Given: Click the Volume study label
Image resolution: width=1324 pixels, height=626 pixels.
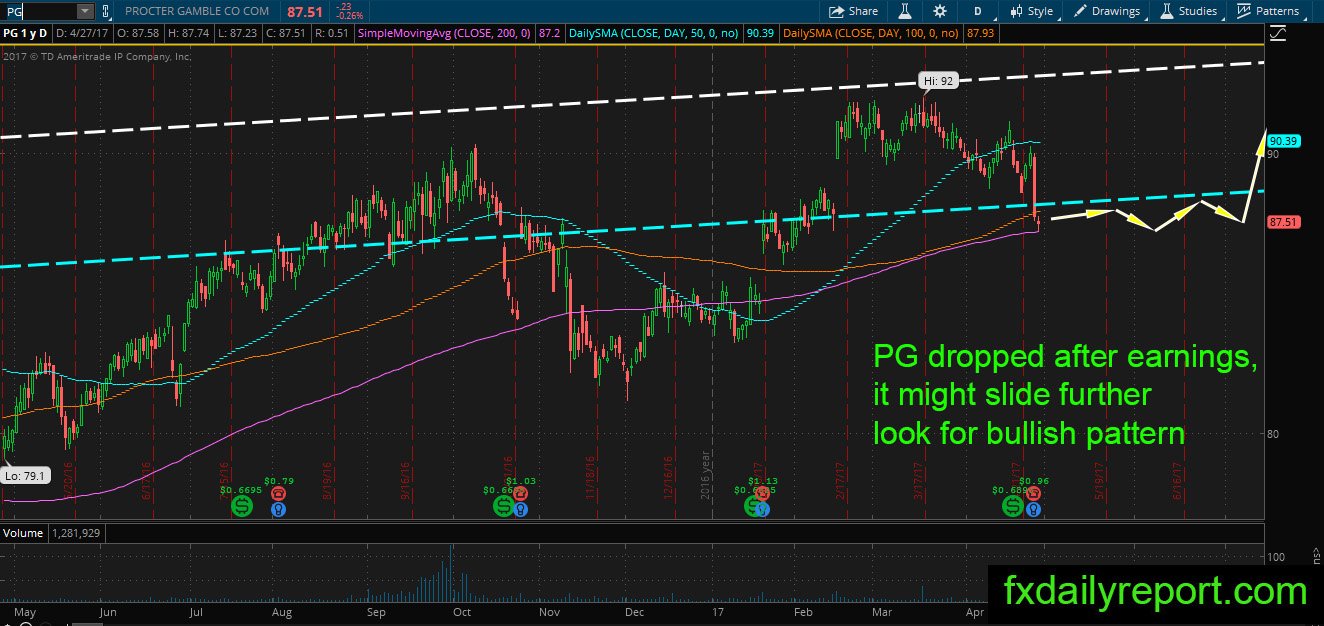Looking at the screenshot, I should point(22,533).
